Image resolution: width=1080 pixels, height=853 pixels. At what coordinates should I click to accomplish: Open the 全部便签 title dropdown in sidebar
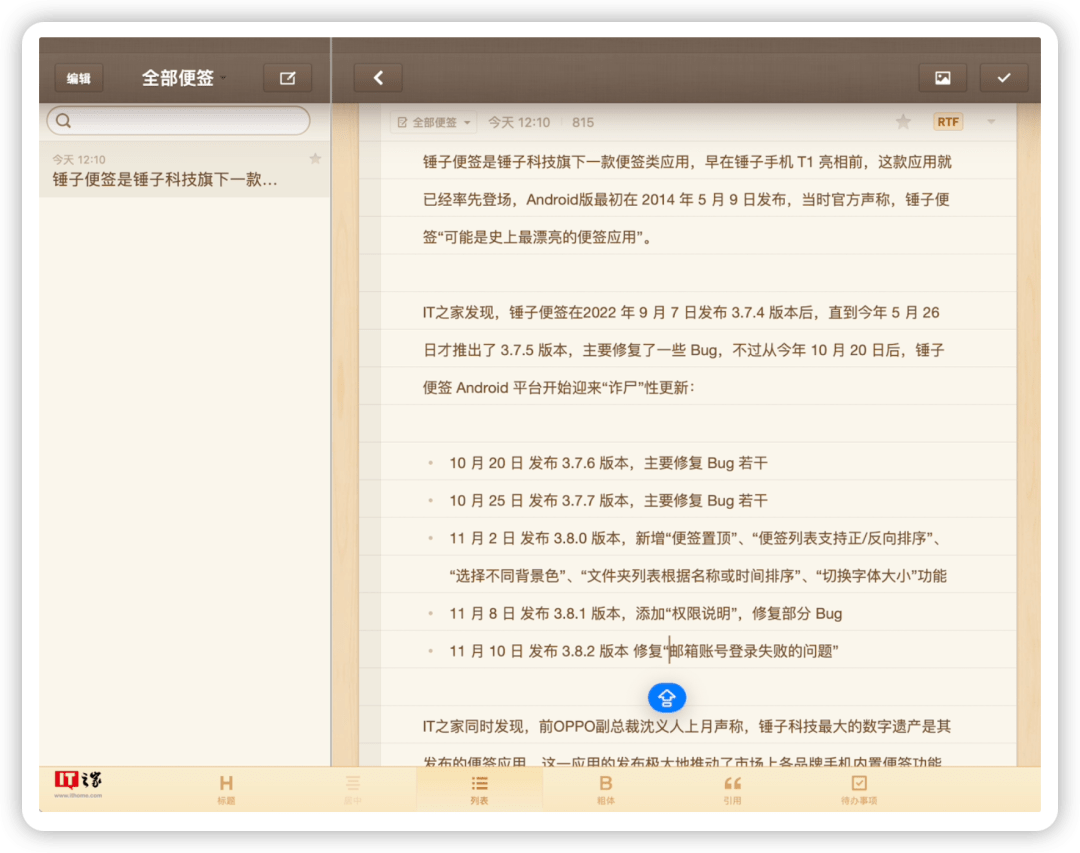tap(184, 78)
